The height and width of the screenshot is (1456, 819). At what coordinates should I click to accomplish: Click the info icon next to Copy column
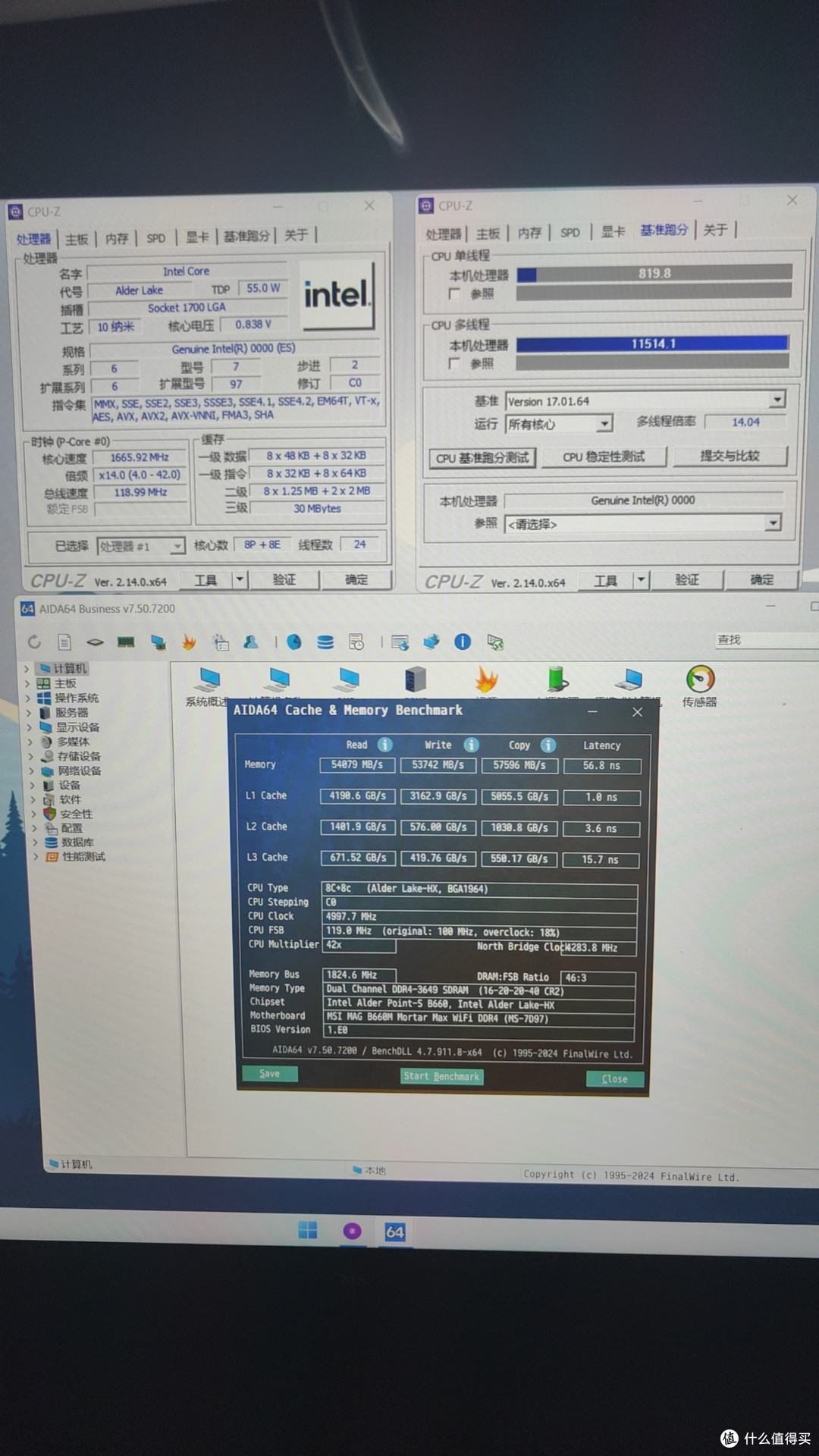(548, 745)
